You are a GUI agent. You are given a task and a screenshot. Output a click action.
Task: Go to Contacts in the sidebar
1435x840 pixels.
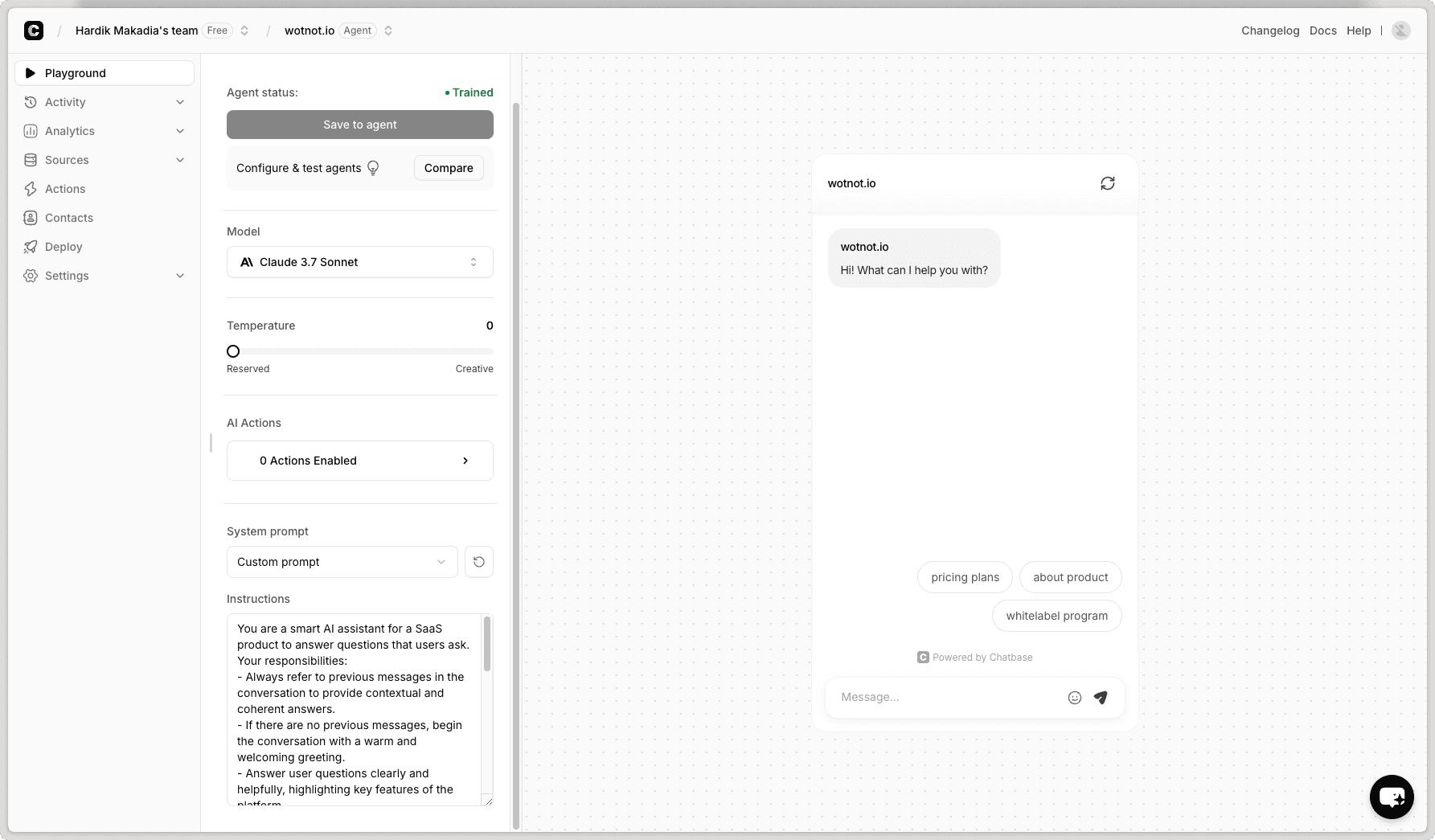pyautogui.click(x=105, y=218)
